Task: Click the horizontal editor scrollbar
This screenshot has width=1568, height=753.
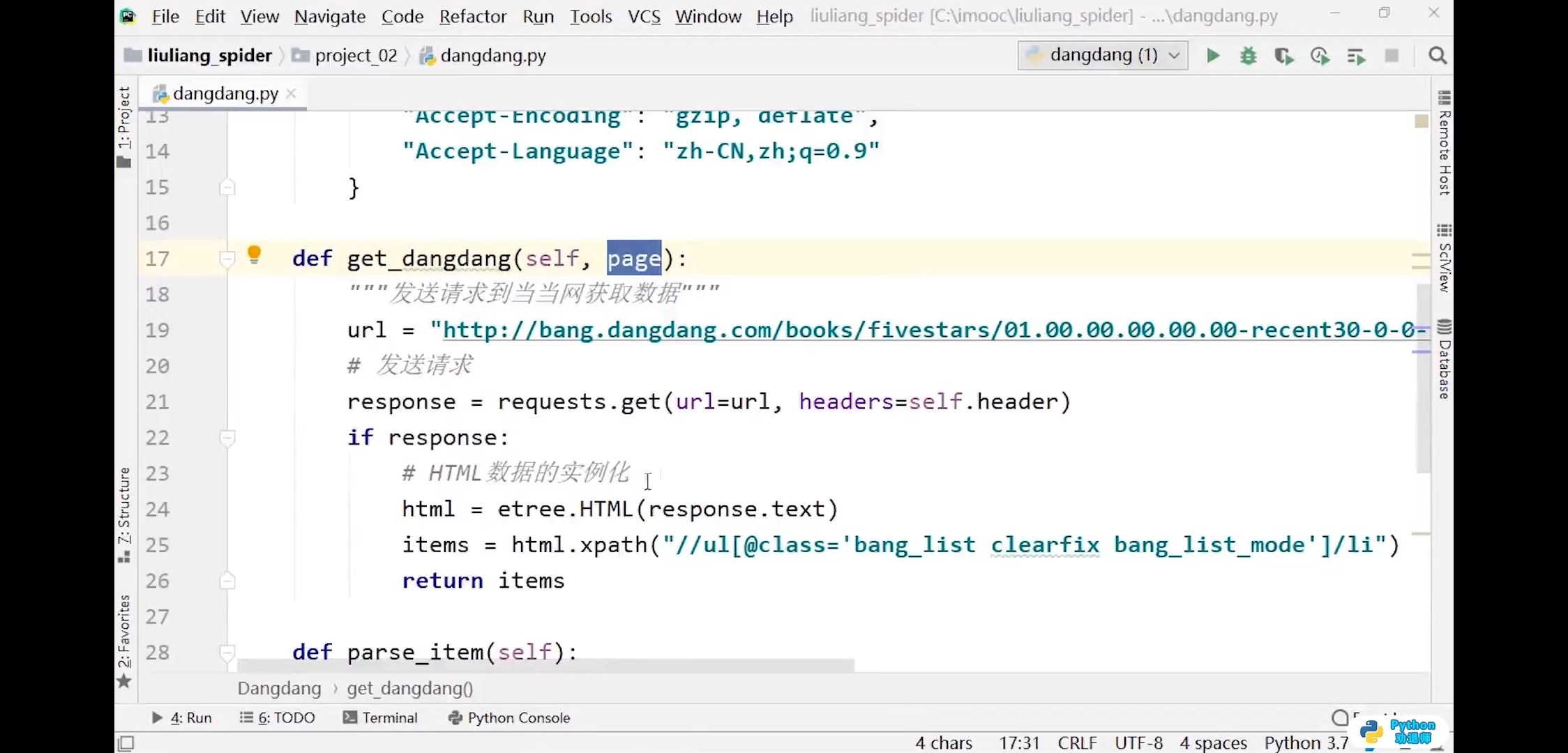Action: coord(545,666)
